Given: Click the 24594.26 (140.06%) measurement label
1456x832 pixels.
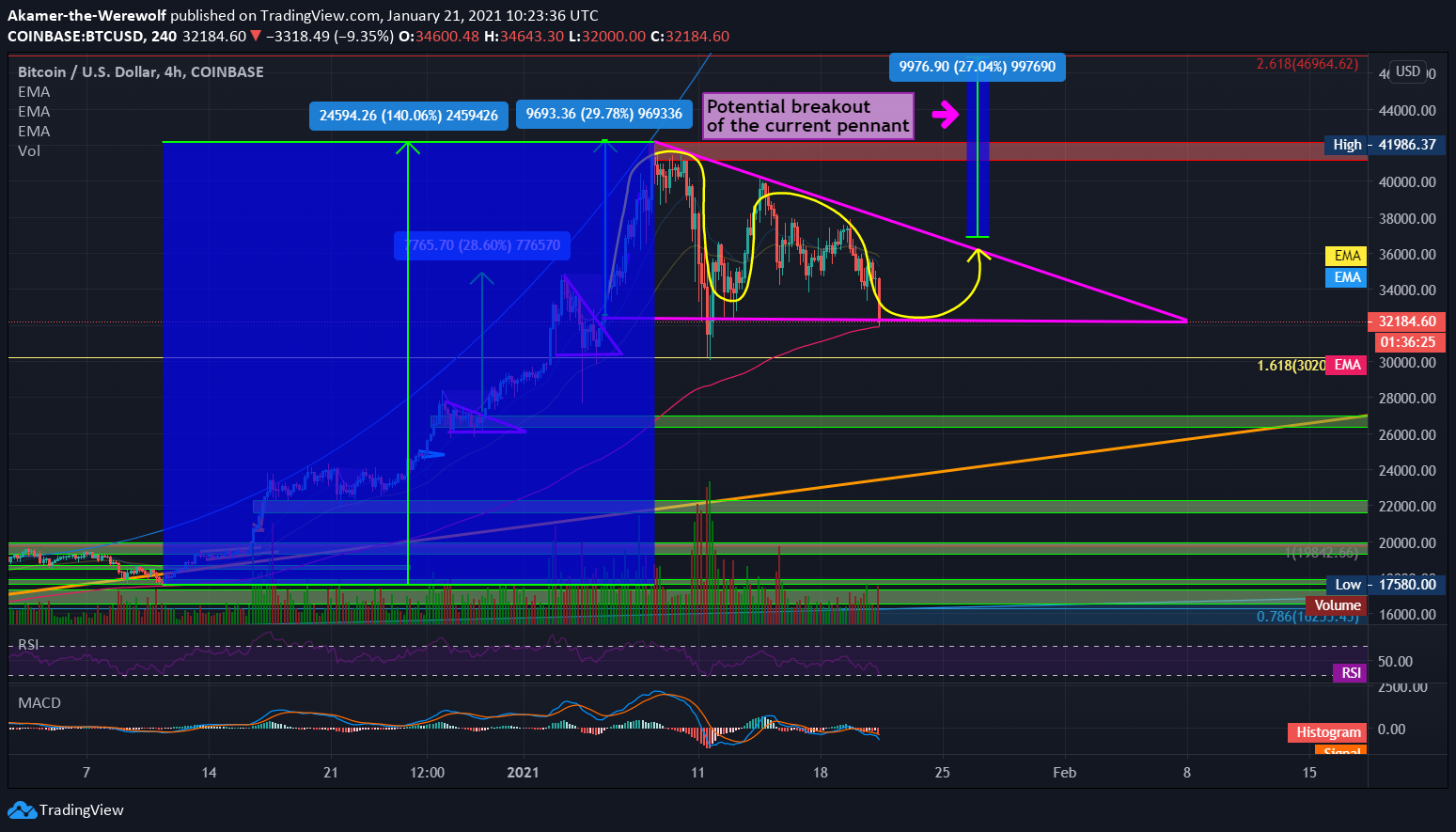Looking at the screenshot, I should tap(409, 116).
